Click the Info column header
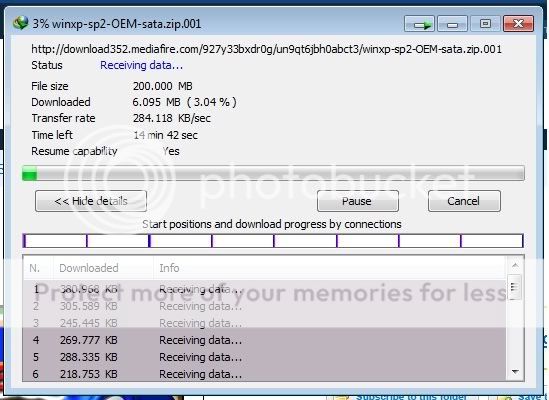This screenshot has width=549, height=400. tap(329, 268)
